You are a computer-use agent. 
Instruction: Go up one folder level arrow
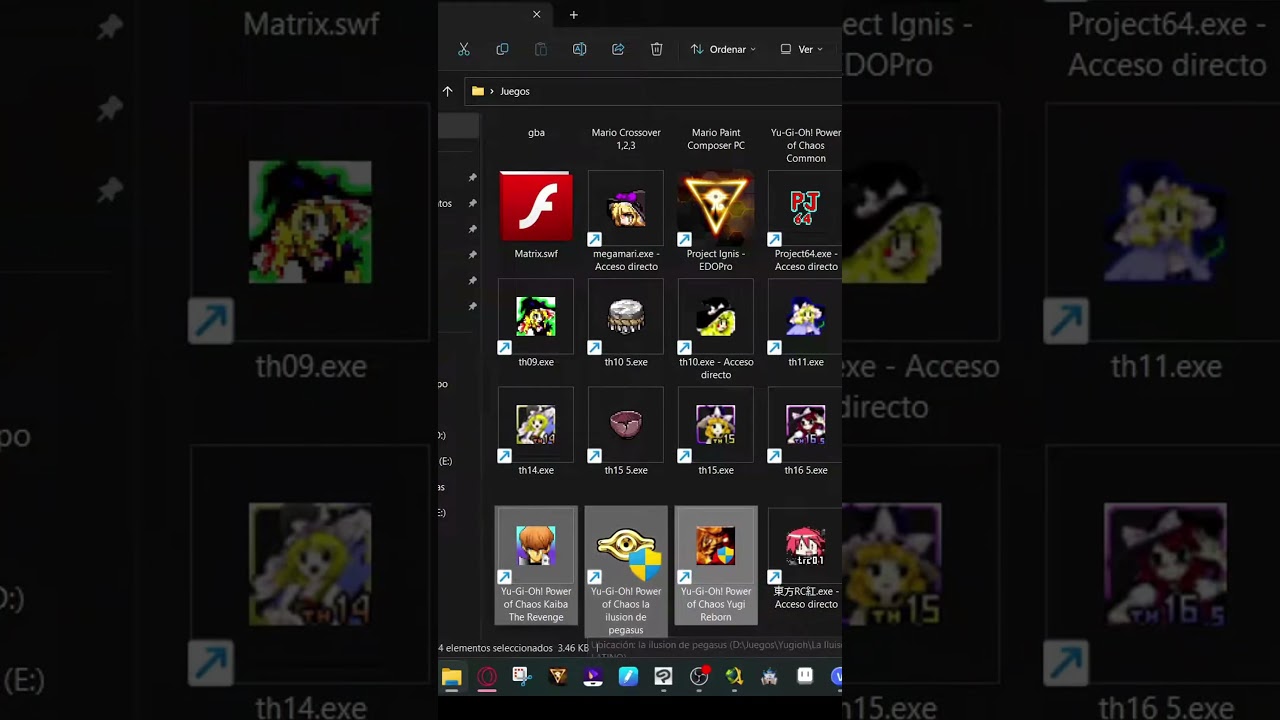(x=447, y=91)
